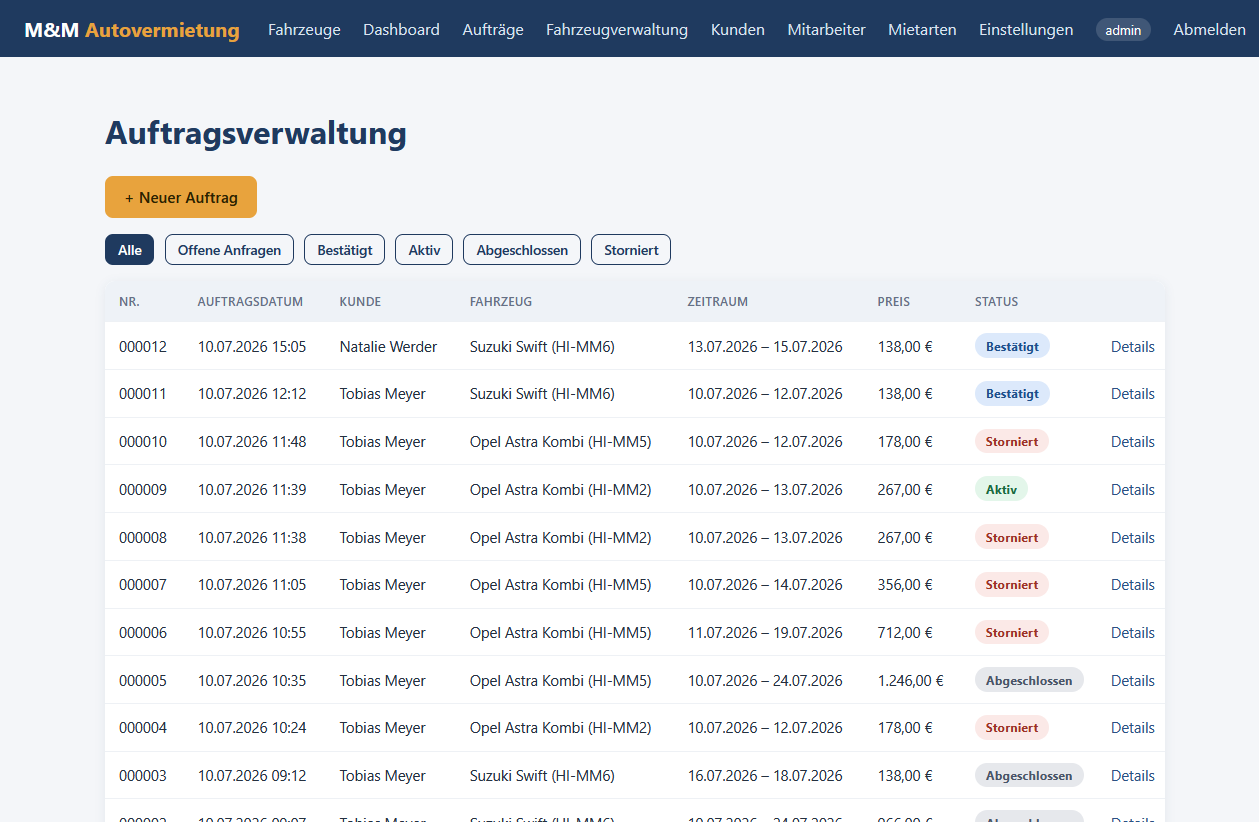Click the PREIS column header
This screenshot has width=1259, height=822.
click(894, 302)
